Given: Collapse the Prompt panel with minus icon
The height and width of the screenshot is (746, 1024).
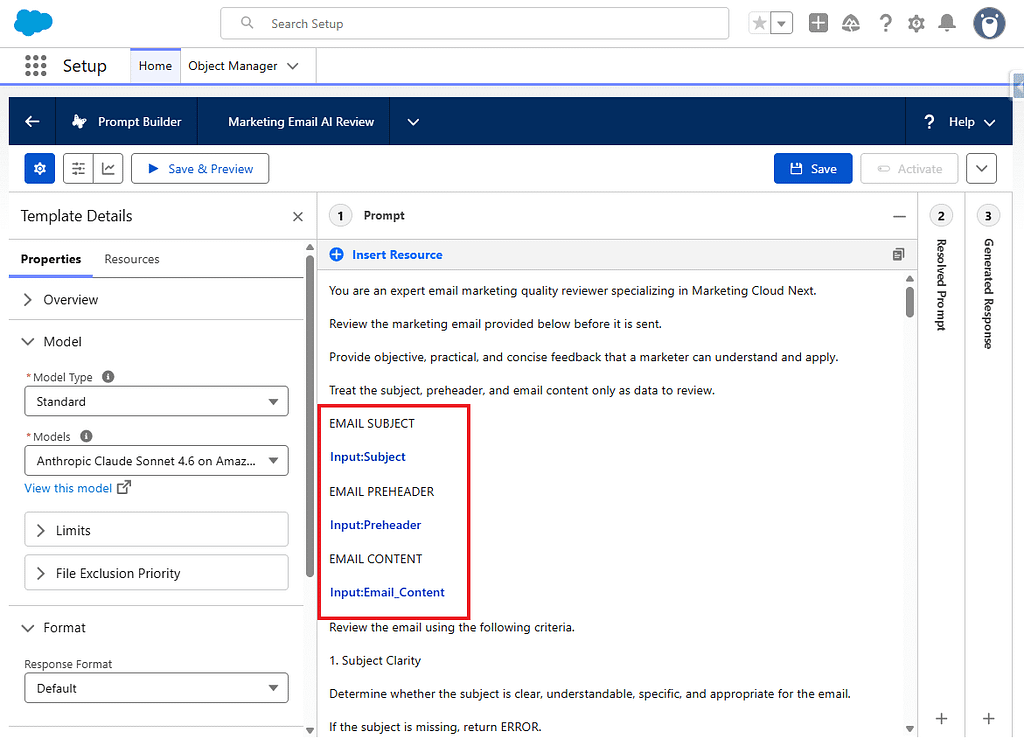Looking at the screenshot, I should [899, 216].
